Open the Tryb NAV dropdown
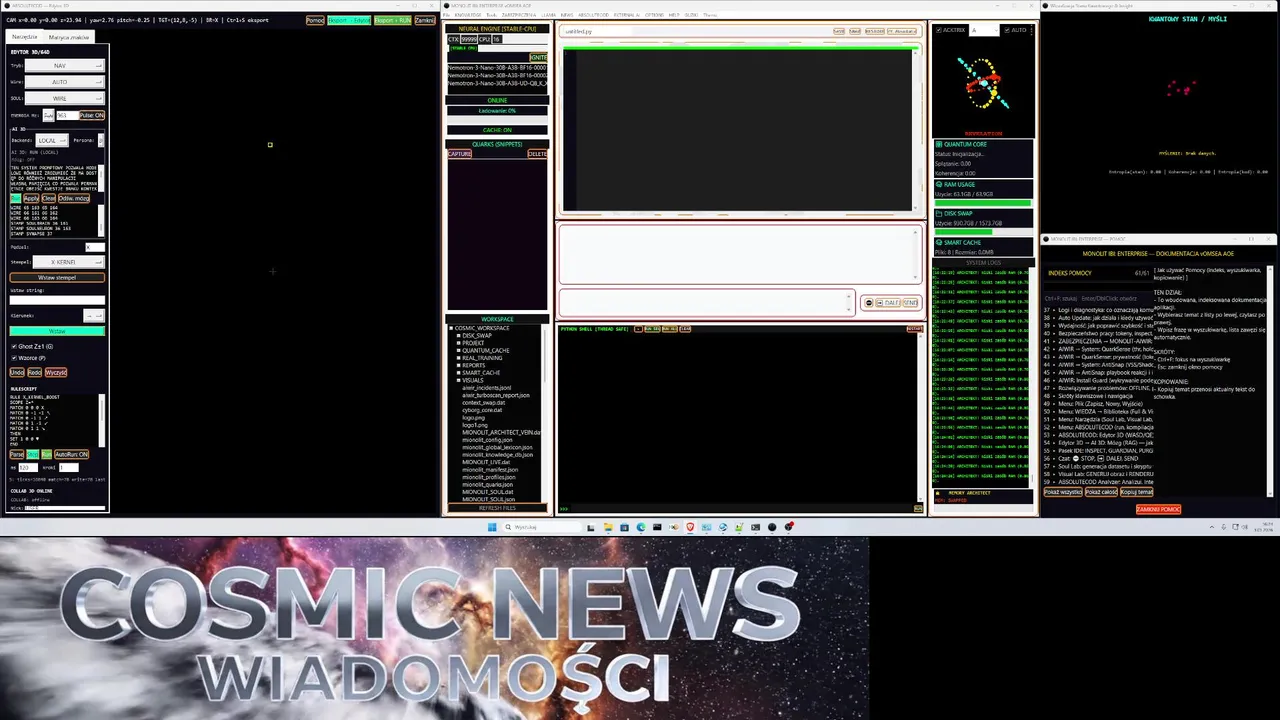This screenshot has height=720, width=1280. tap(64, 66)
